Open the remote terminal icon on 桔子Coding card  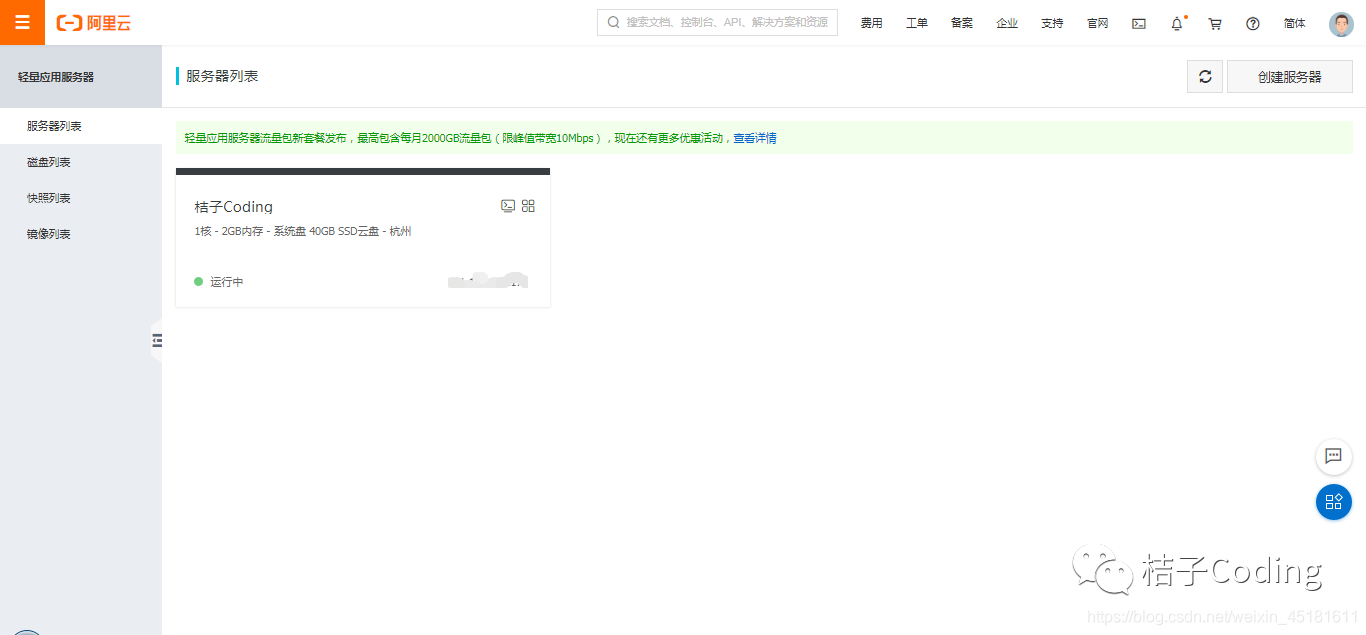(x=508, y=206)
